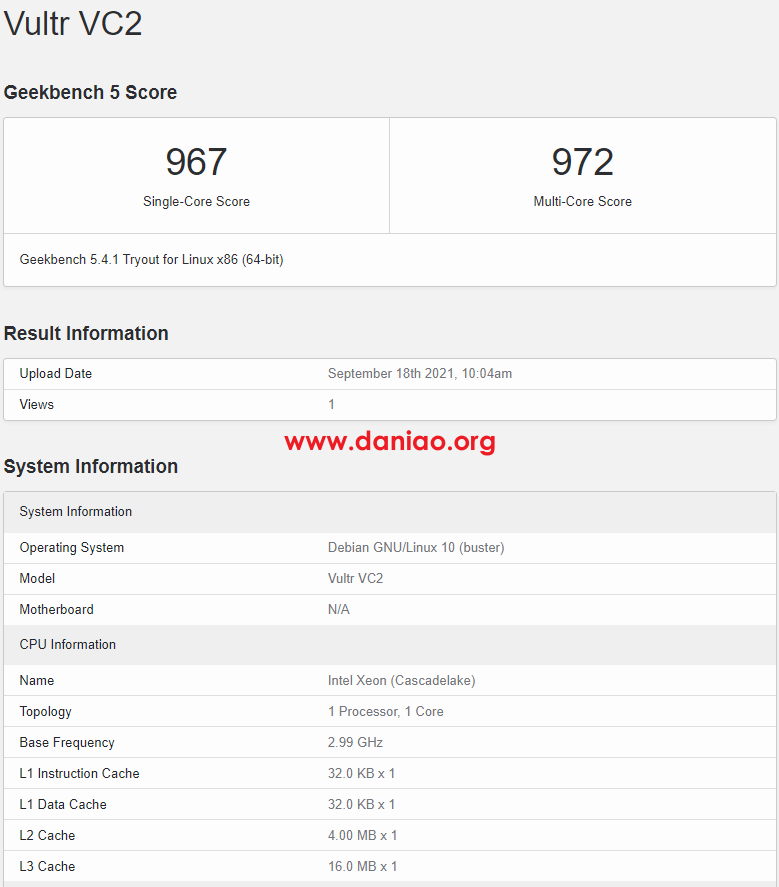The image size is (779, 887).
Task: Select the Vultr VC2 model value
Action: click(x=355, y=578)
